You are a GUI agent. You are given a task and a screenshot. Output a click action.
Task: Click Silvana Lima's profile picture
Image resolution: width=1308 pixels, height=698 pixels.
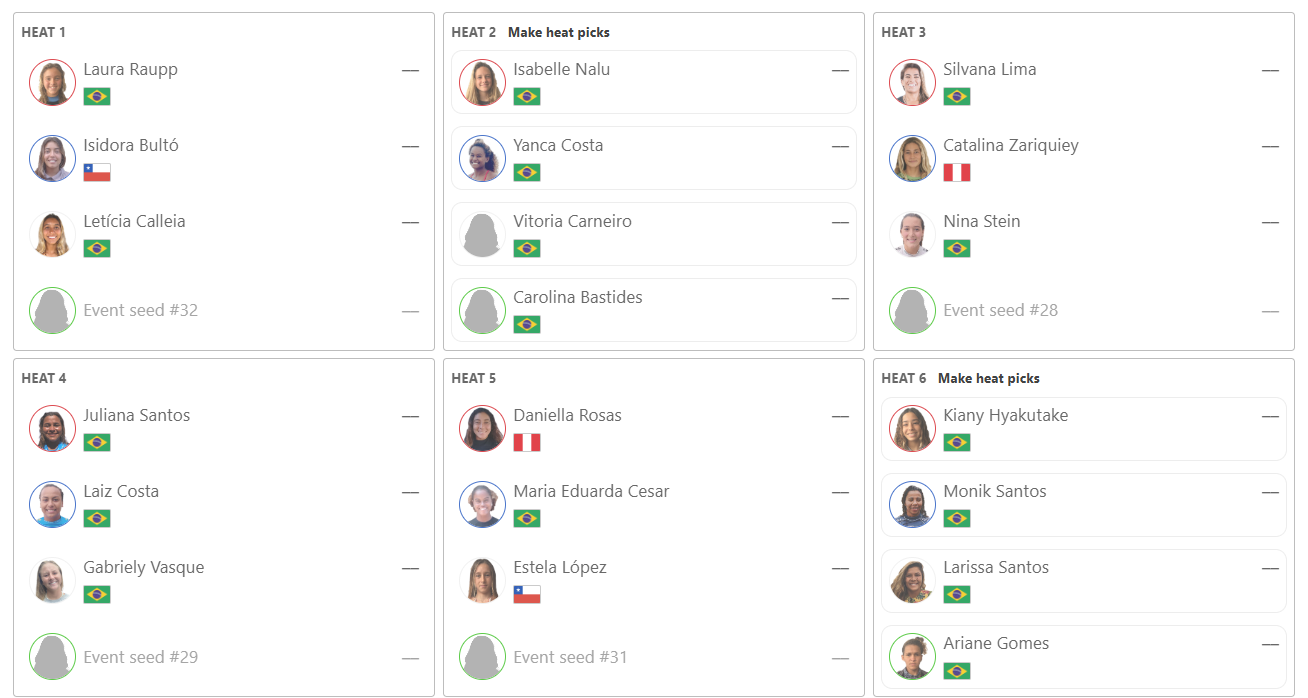click(x=913, y=82)
